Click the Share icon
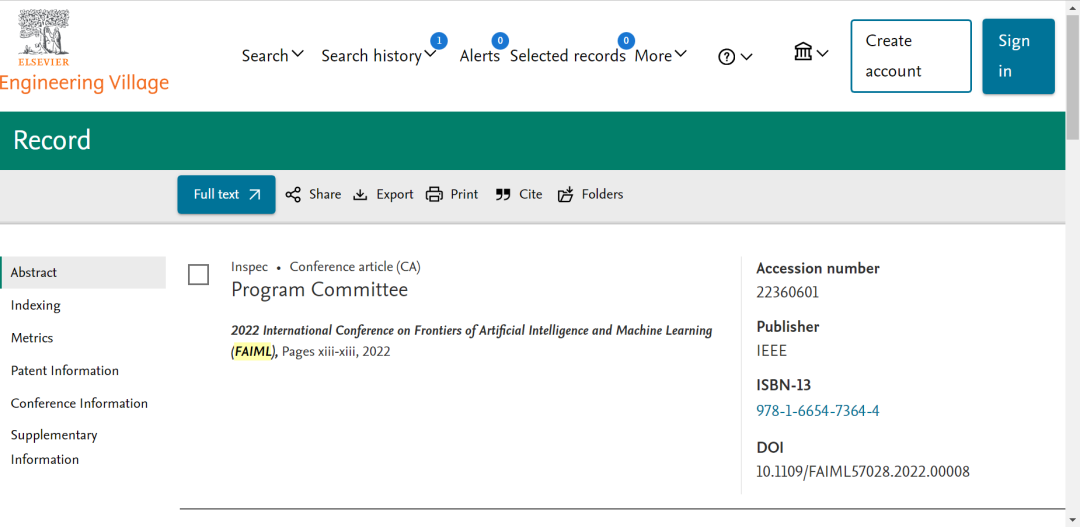The image size is (1080, 527). click(x=293, y=195)
